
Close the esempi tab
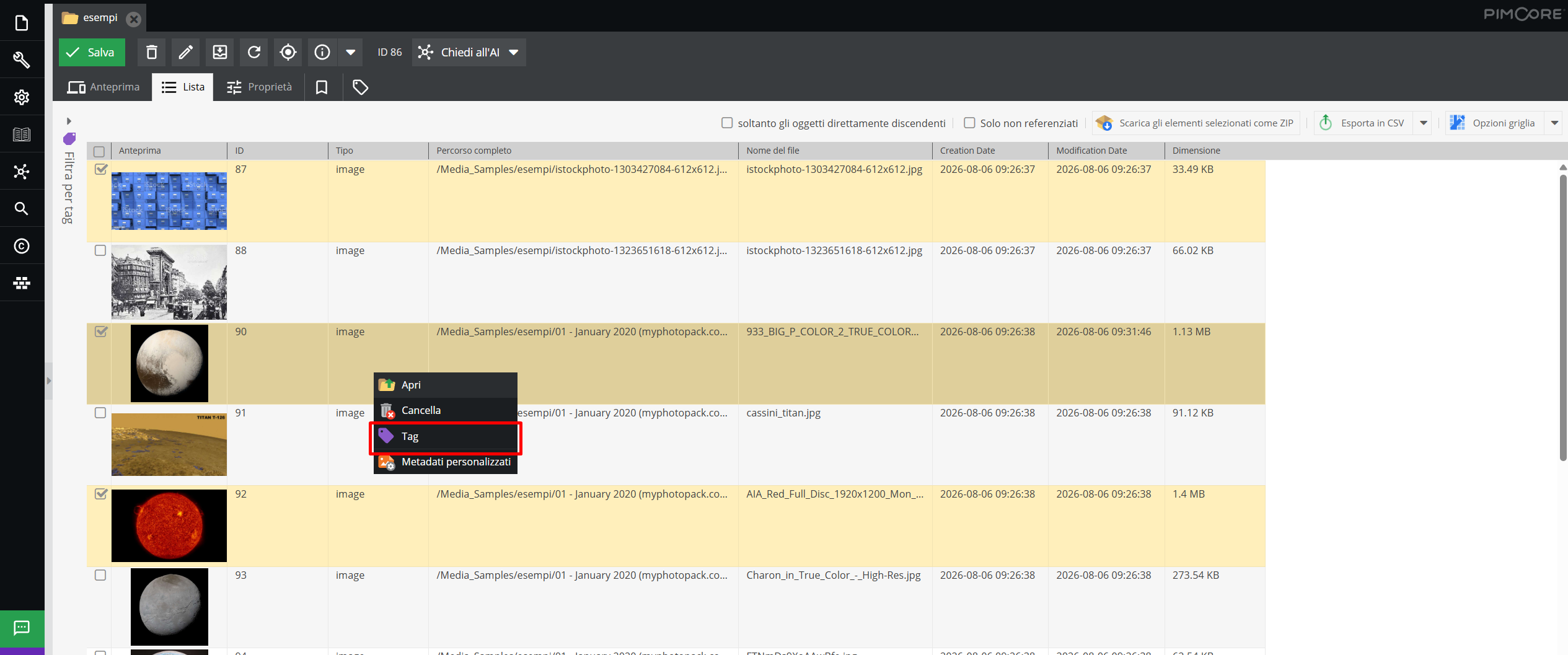[x=133, y=19]
